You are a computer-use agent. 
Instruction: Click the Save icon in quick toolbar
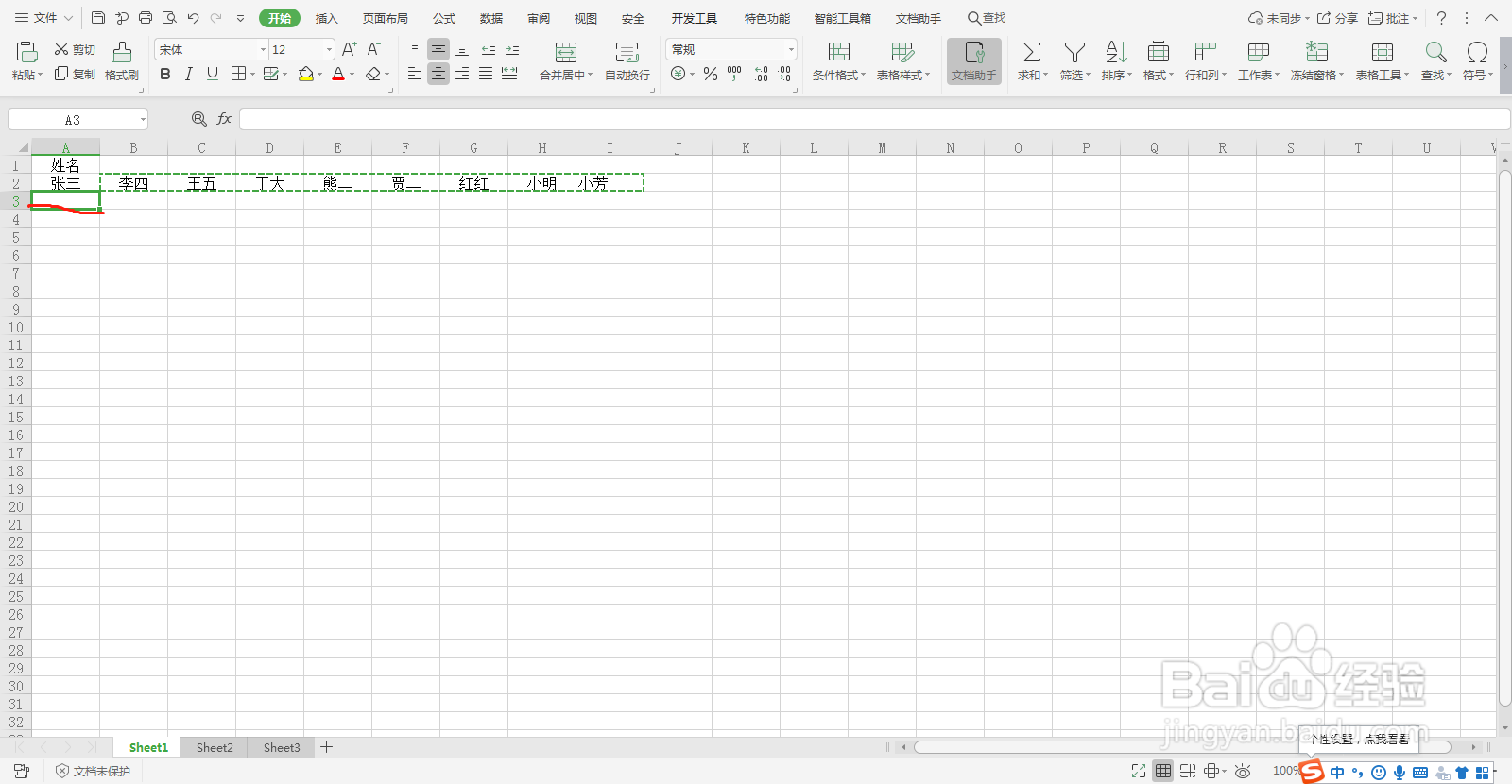[98, 18]
